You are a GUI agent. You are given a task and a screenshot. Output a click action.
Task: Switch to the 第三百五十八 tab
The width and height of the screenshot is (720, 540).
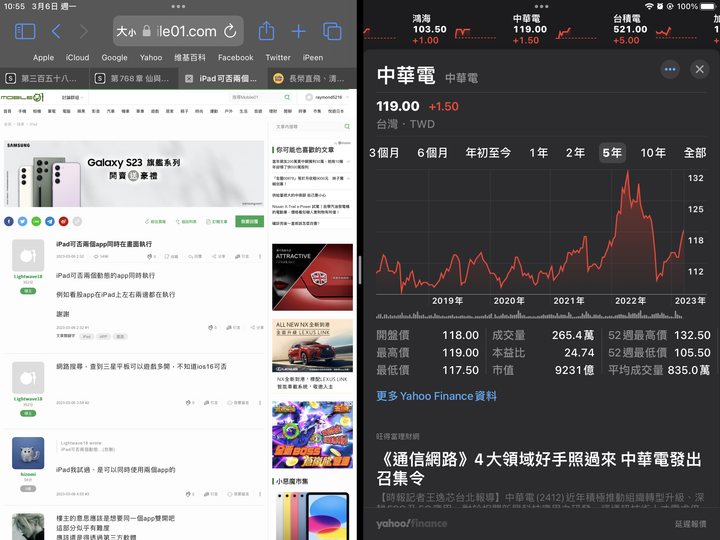pos(45,79)
